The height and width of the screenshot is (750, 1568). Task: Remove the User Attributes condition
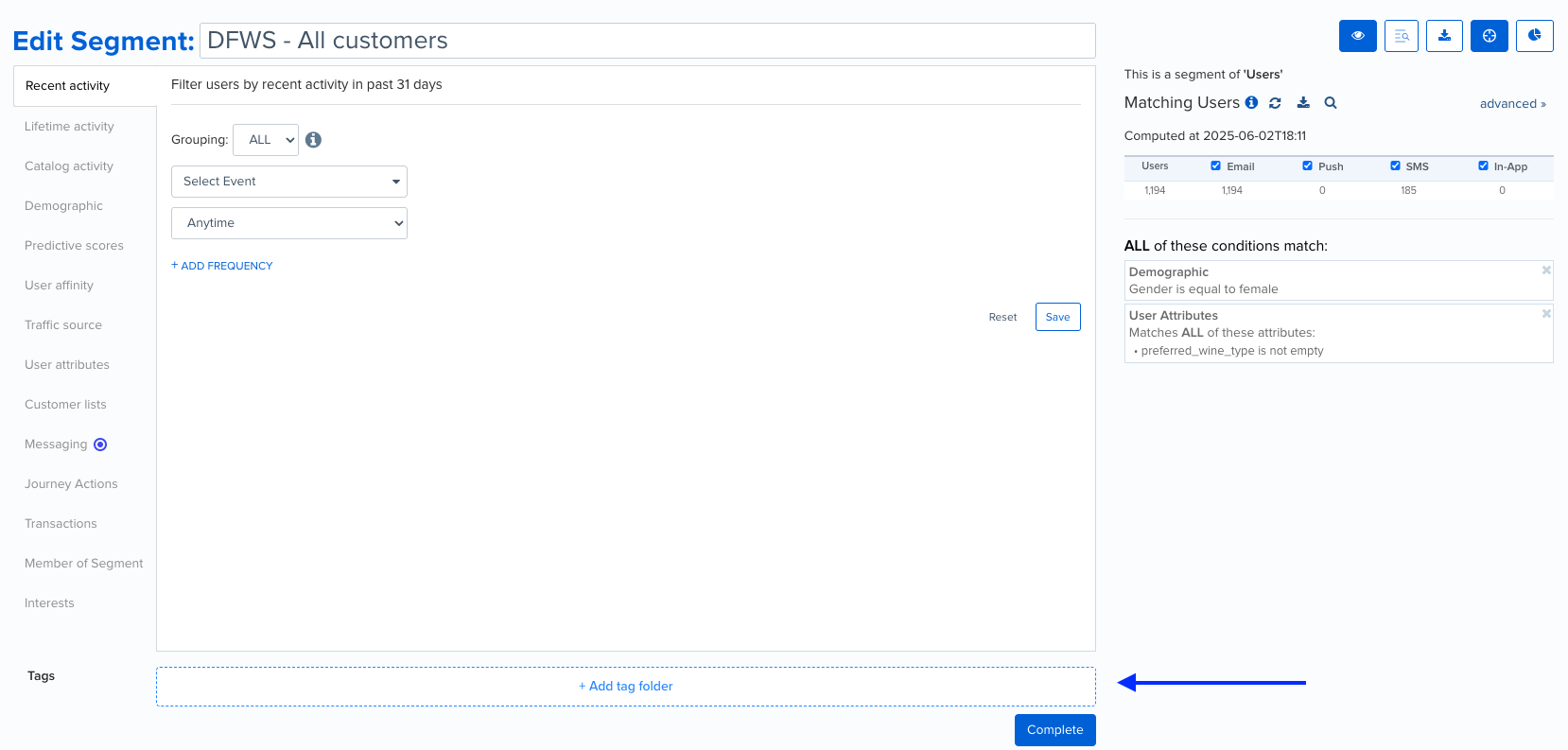[1546, 313]
